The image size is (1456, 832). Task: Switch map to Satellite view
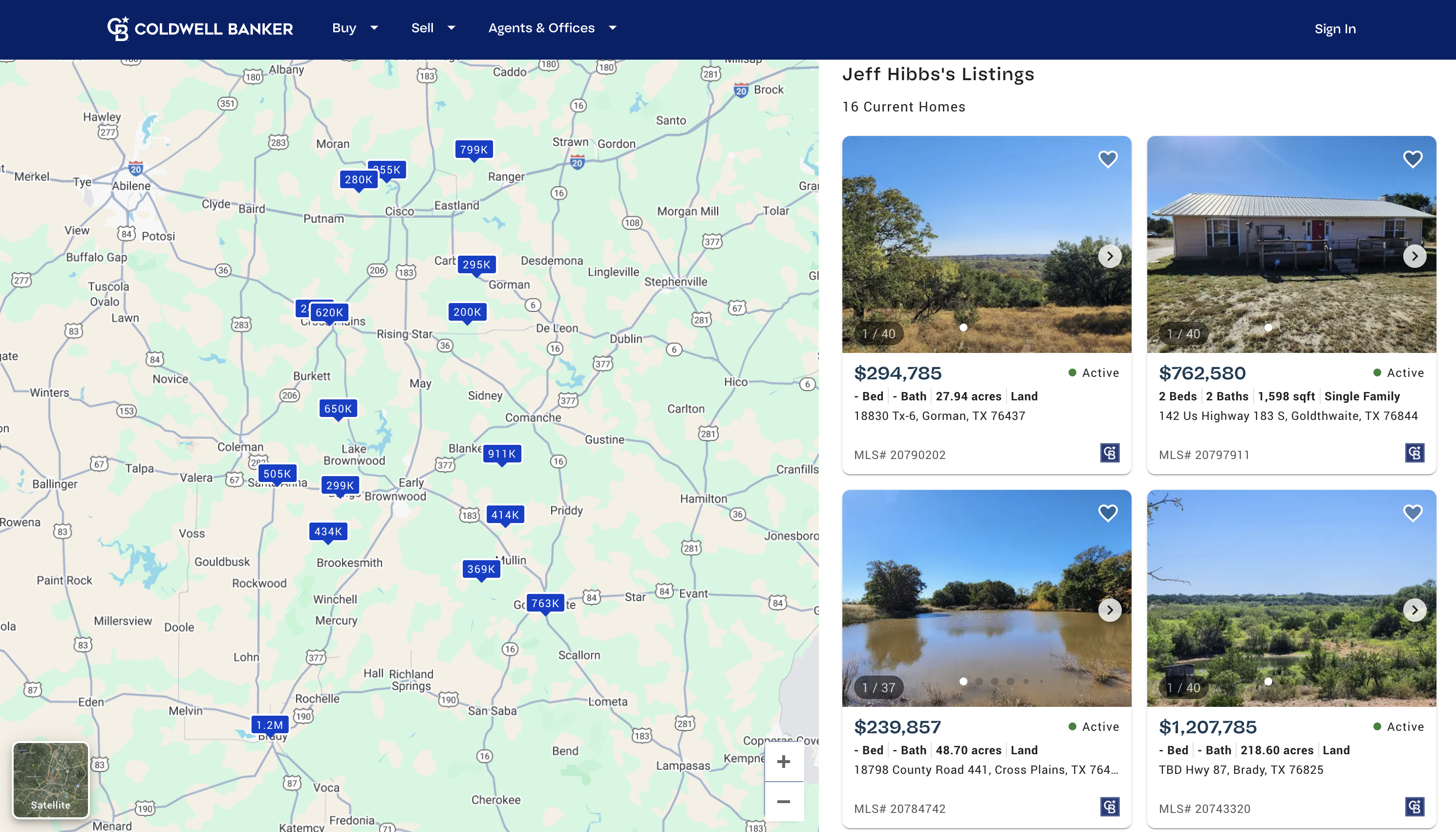click(x=51, y=780)
